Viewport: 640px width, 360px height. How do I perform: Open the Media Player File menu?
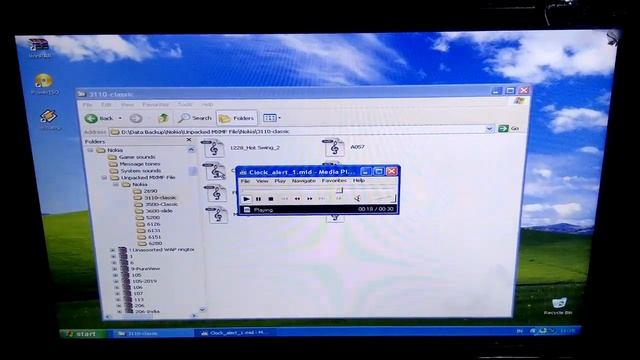pos(245,181)
